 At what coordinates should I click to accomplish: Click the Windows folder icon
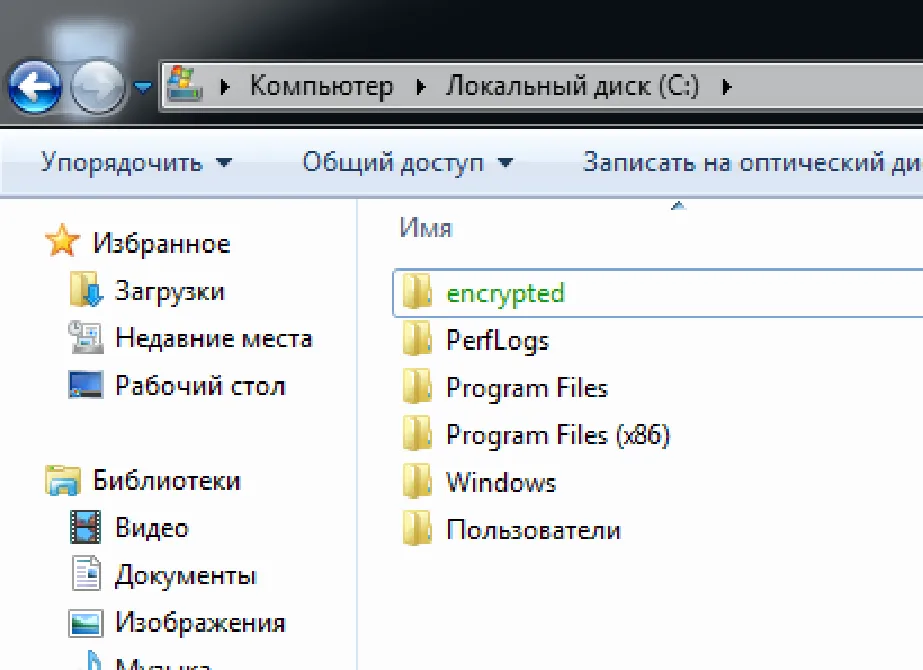[417, 480]
